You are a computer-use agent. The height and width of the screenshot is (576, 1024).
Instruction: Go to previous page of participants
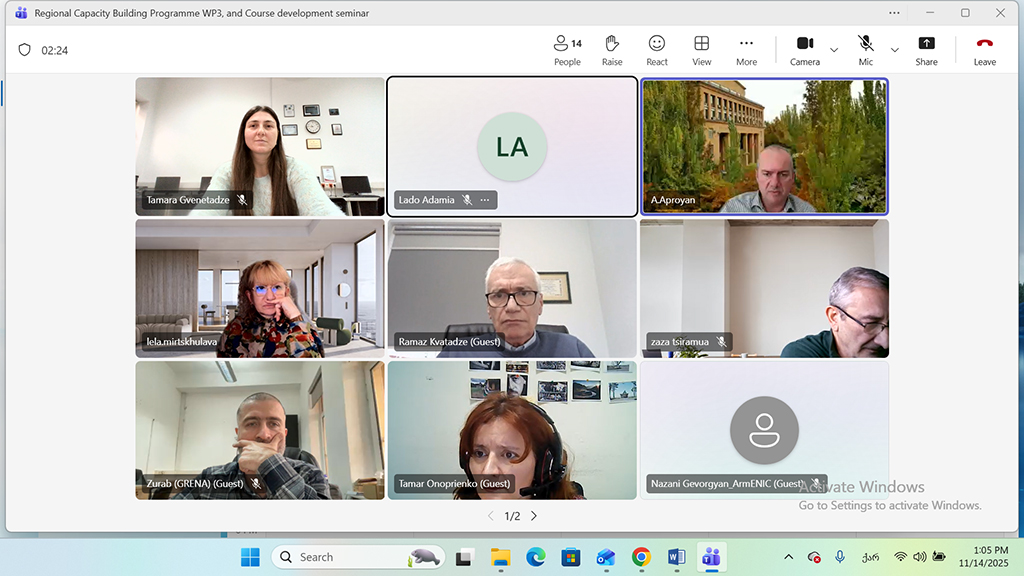(x=490, y=516)
